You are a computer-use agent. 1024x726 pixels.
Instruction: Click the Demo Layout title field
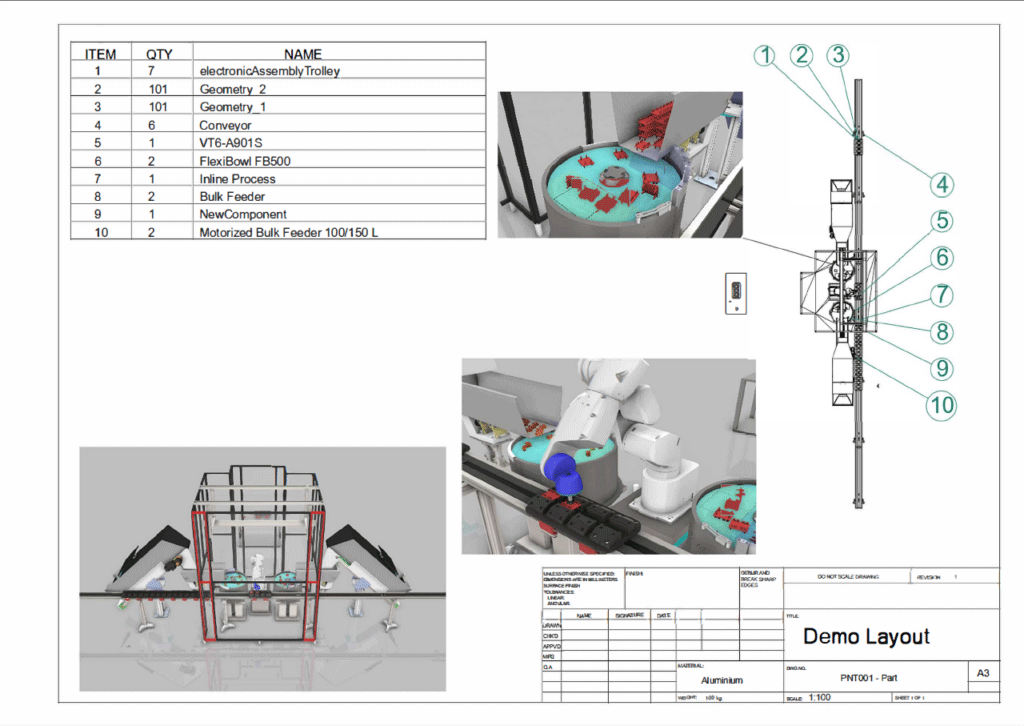click(x=866, y=636)
